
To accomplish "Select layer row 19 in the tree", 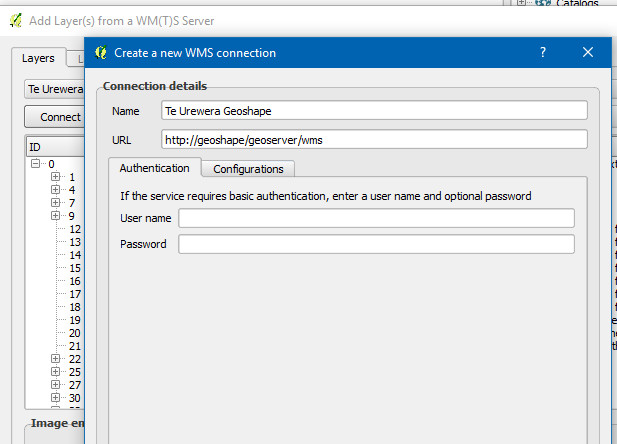I will pos(75,320).
